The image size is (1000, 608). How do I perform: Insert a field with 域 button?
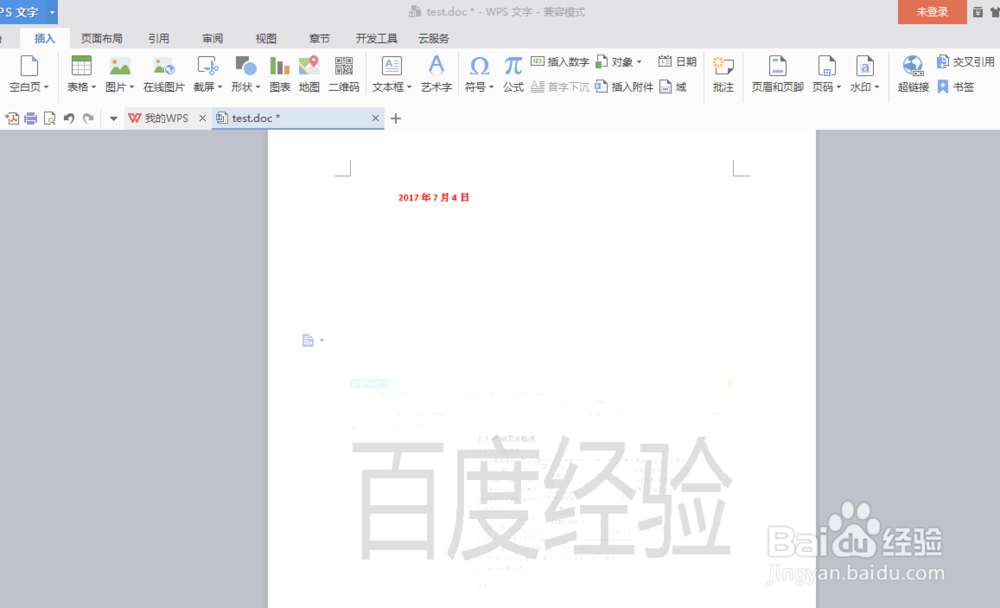pos(673,87)
